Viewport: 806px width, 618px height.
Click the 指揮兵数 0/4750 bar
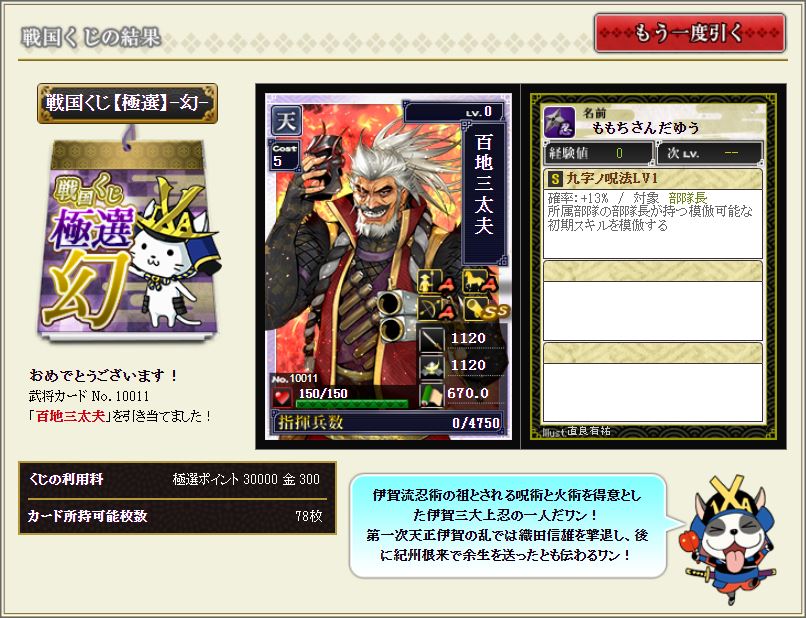pos(388,422)
